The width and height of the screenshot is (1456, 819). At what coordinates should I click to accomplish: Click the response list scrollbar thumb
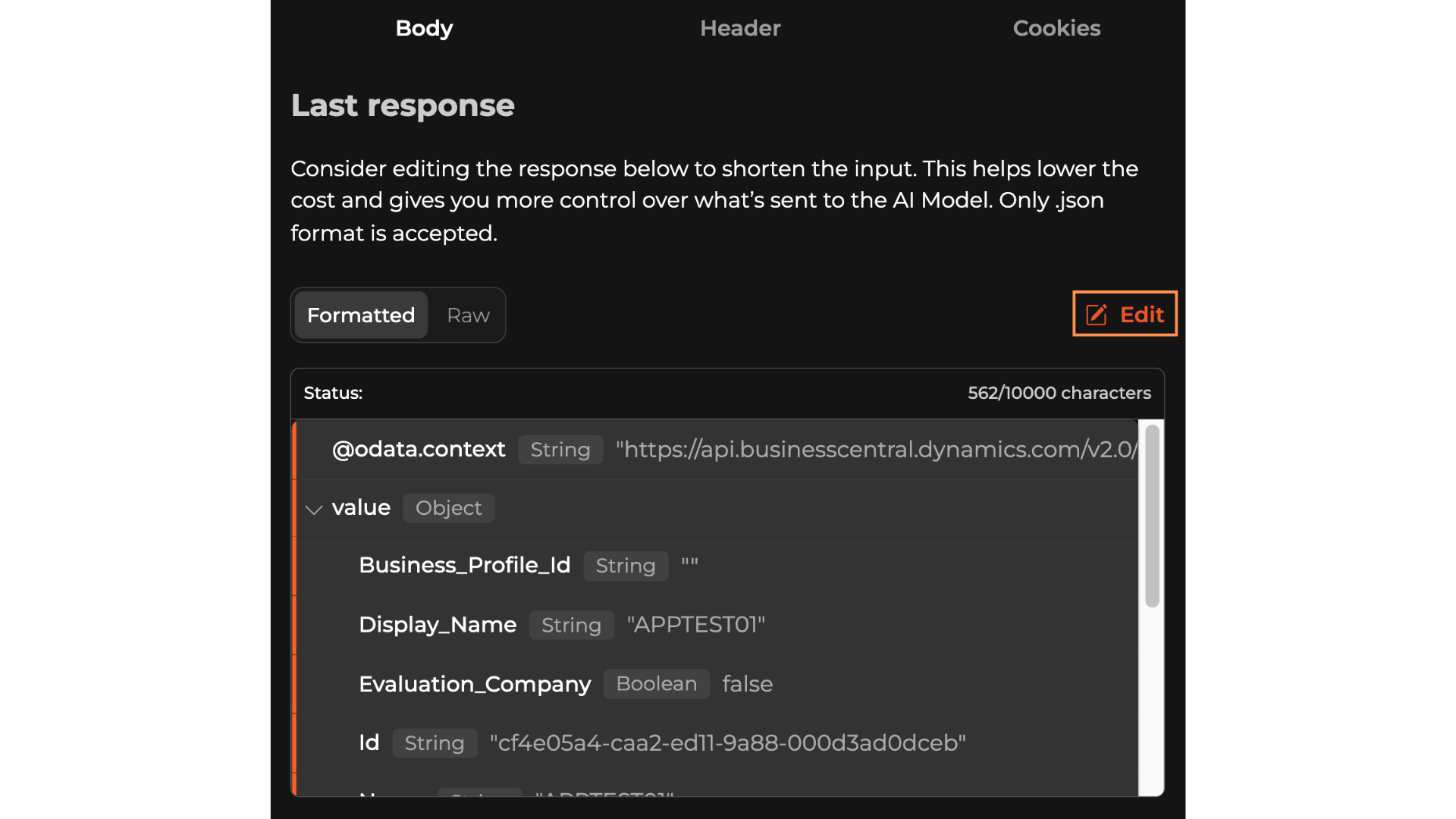(1152, 516)
